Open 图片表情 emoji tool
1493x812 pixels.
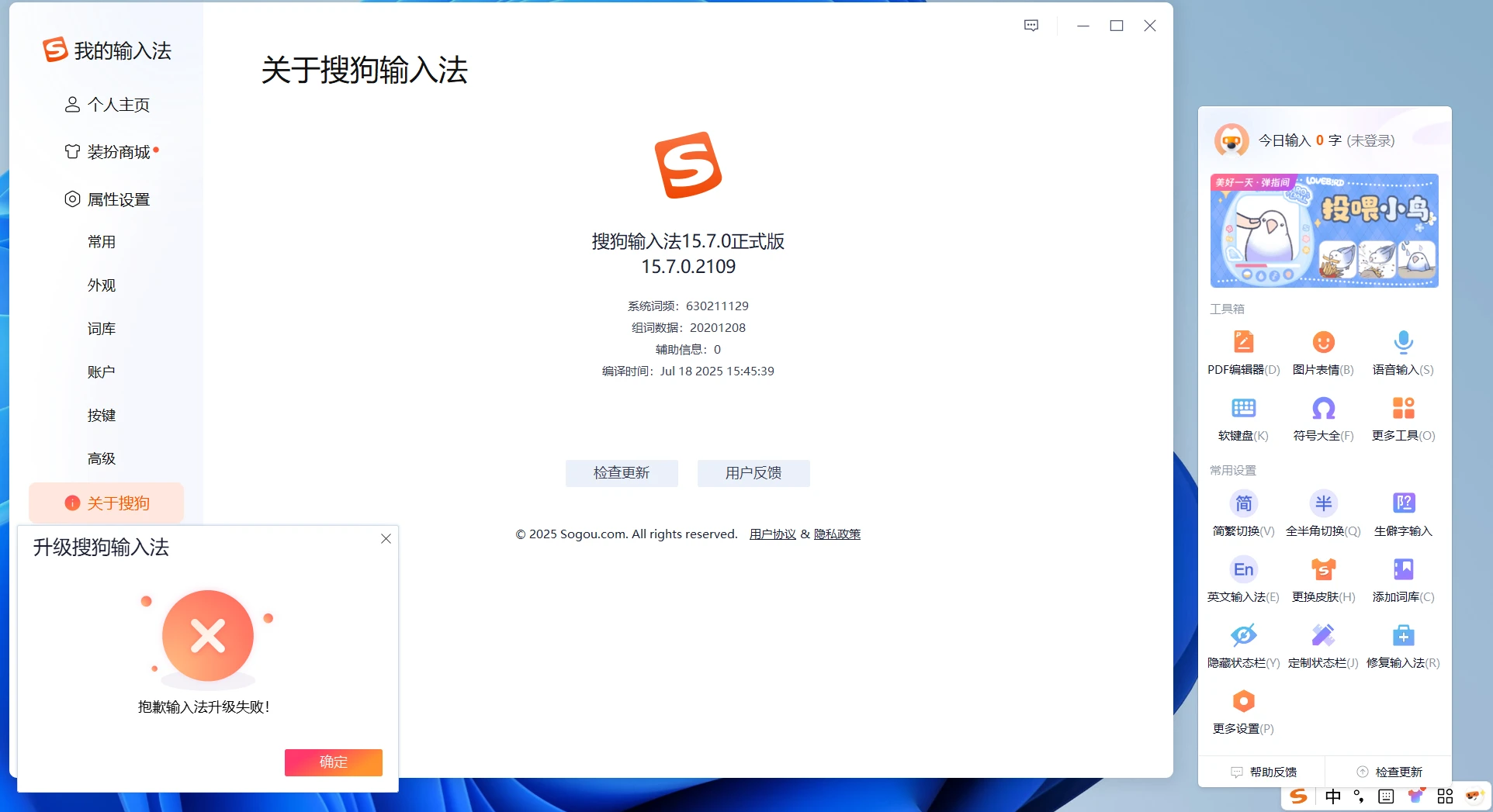(1323, 342)
